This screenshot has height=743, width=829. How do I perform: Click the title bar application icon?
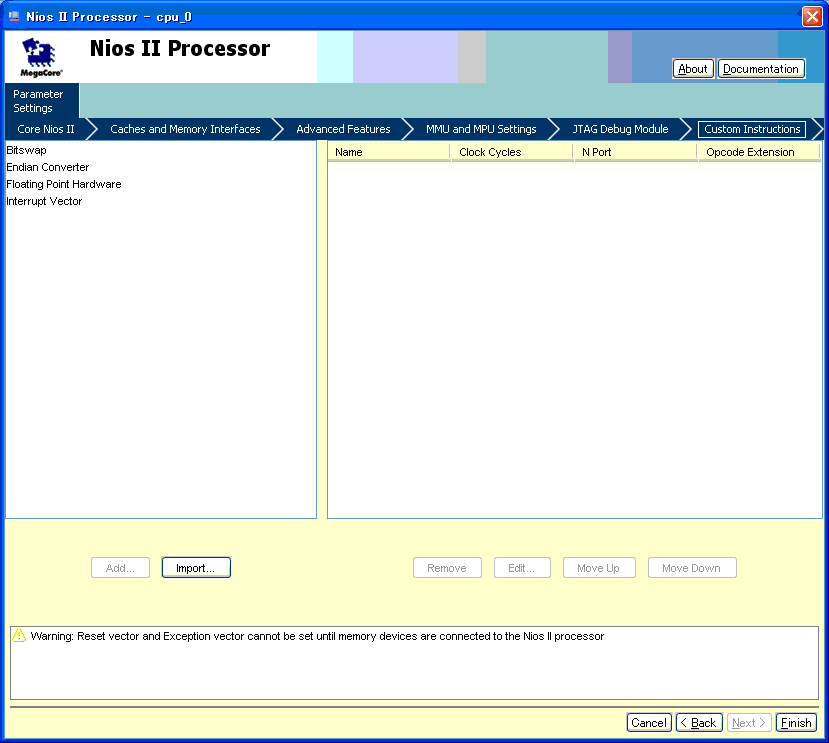[14, 16]
